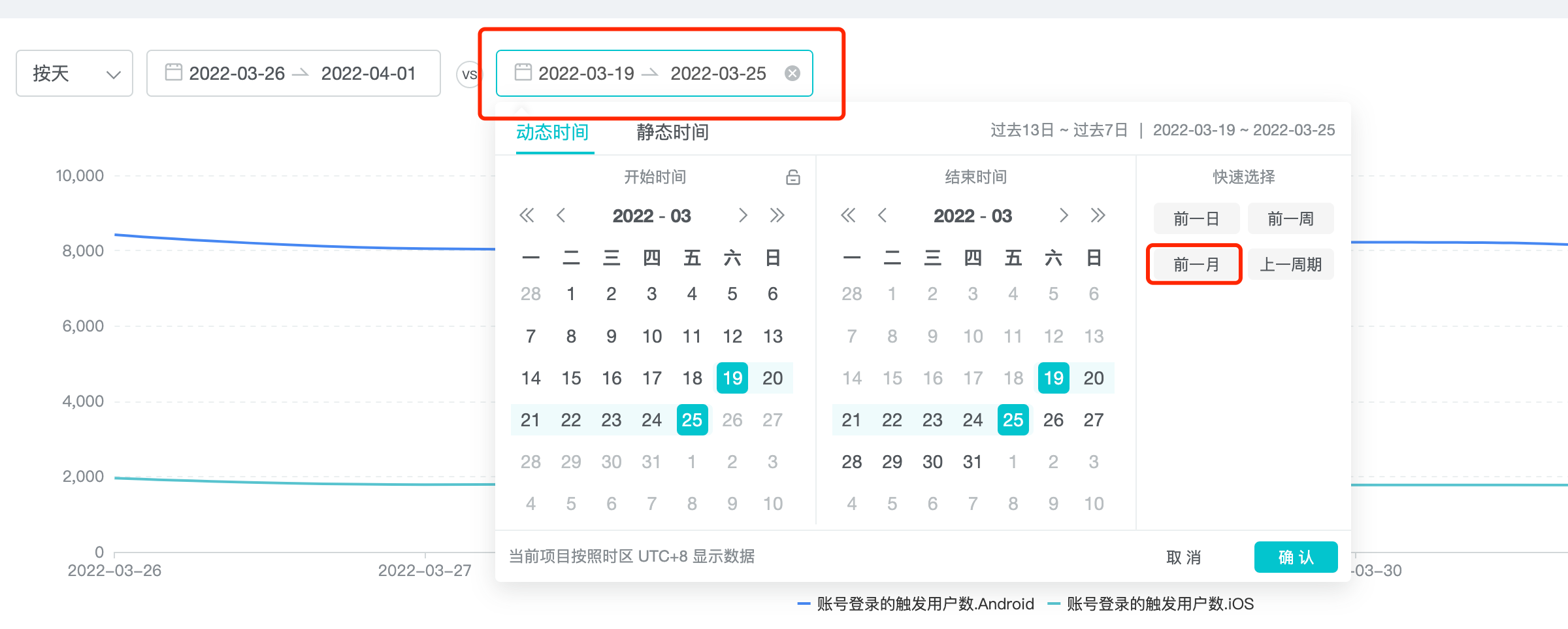
Task: Go to next month in start calendar
Action: [x=742, y=216]
